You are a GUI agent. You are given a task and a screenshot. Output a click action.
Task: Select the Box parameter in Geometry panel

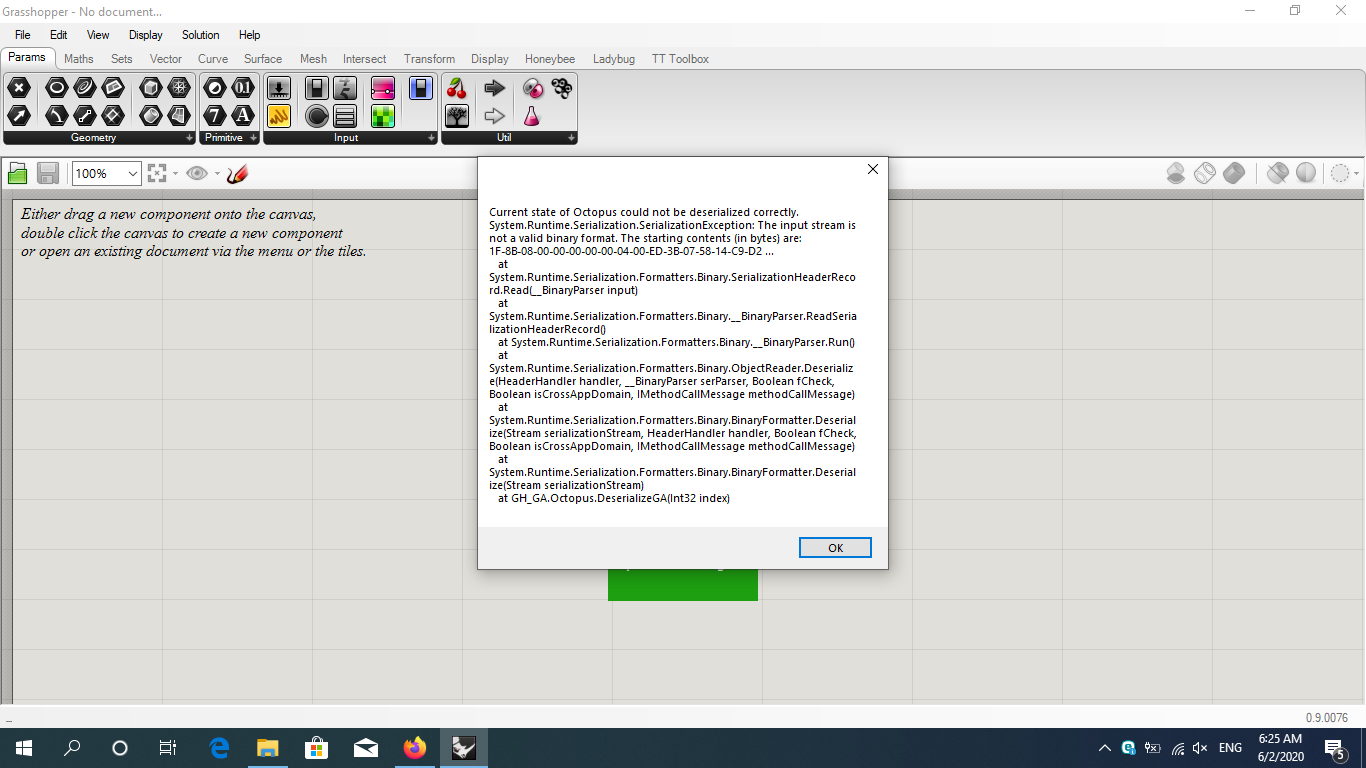(x=150, y=88)
